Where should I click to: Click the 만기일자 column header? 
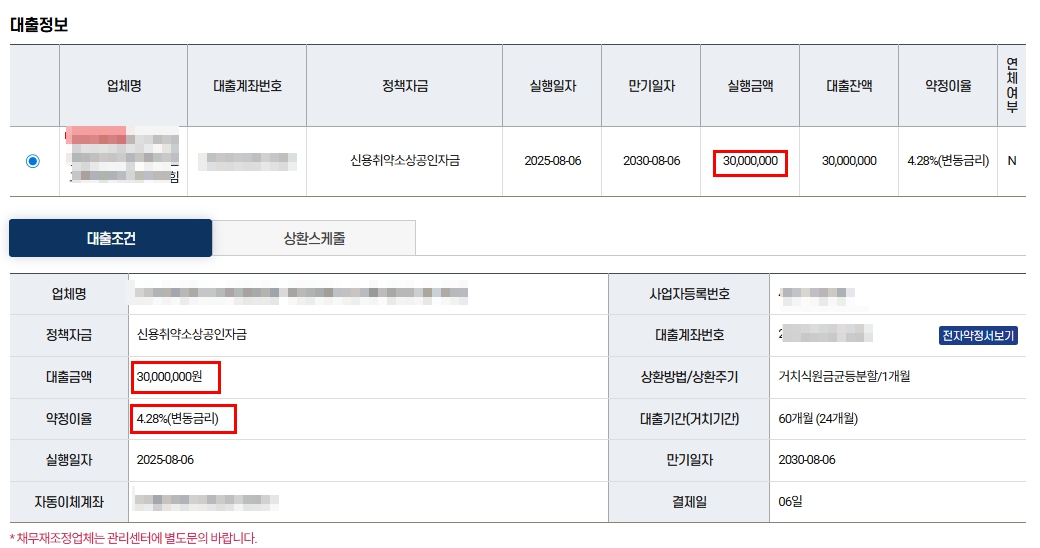click(651, 86)
